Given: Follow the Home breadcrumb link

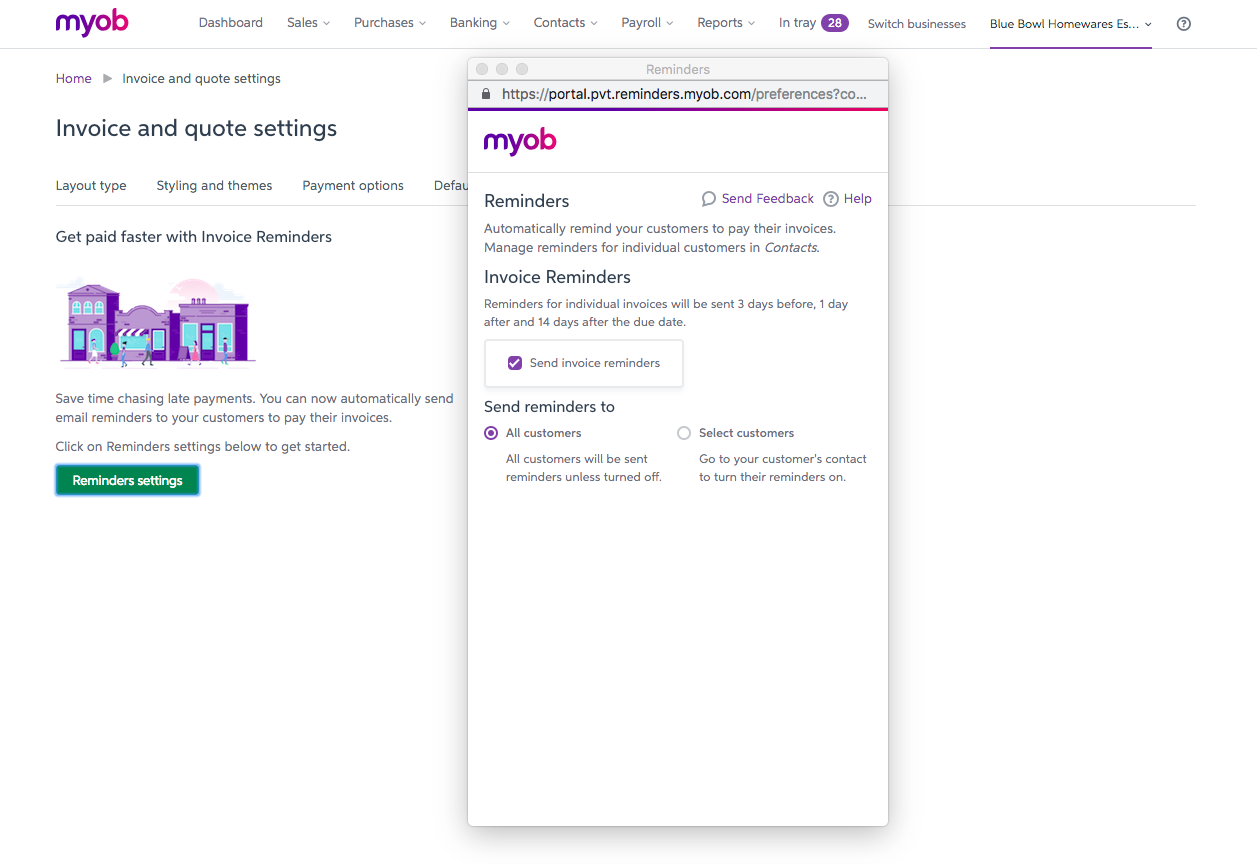Looking at the screenshot, I should point(74,79).
